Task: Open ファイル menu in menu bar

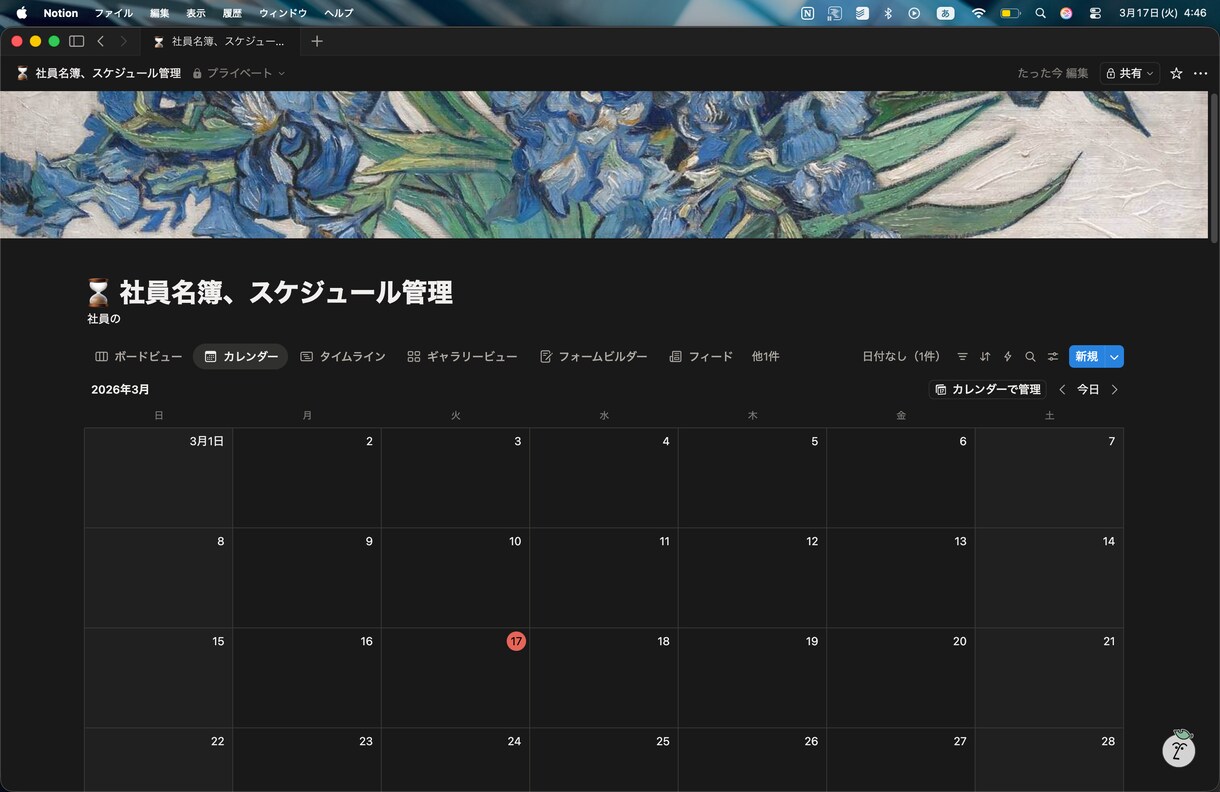Action: point(113,13)
